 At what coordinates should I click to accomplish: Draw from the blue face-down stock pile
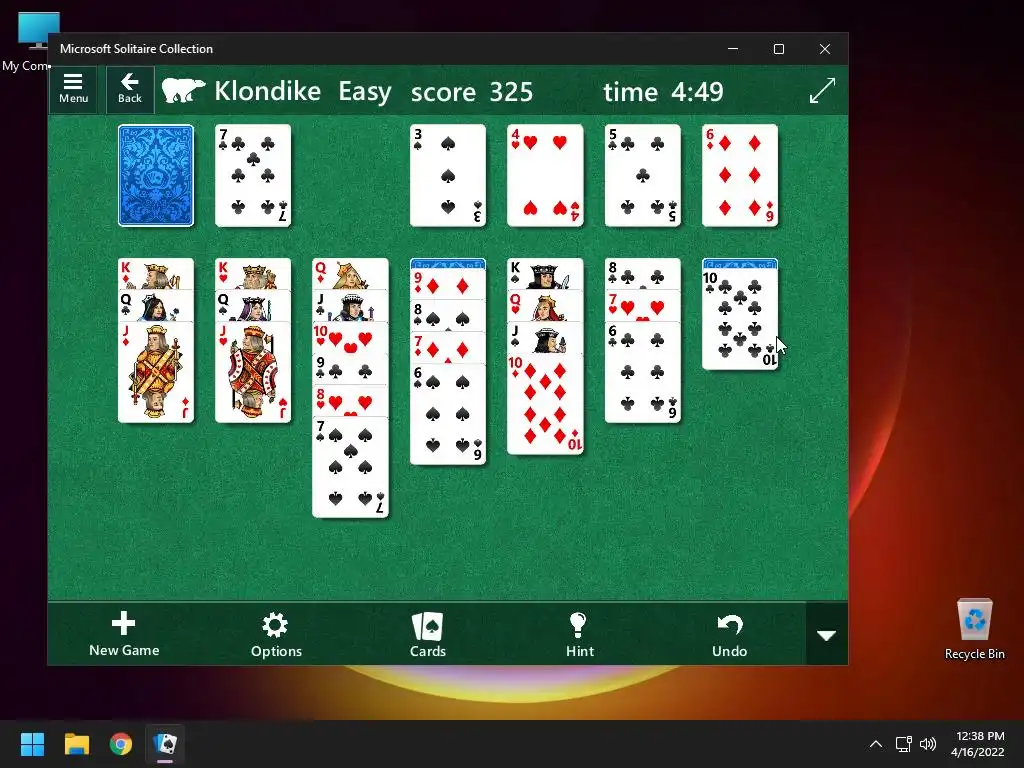(156, 176)
